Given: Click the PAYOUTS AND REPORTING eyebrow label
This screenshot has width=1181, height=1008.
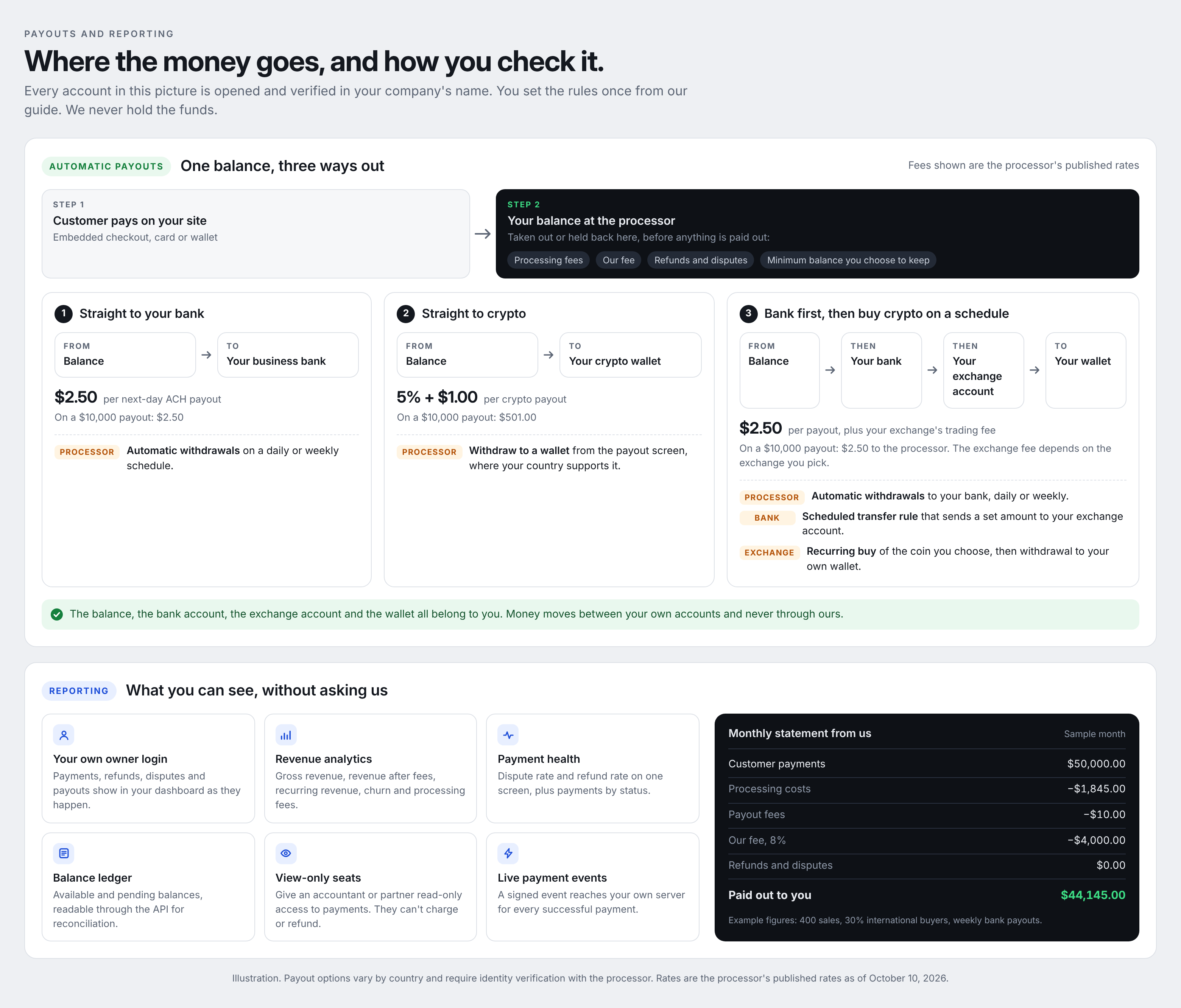Looking at the screenshot, I should (99, 34).
